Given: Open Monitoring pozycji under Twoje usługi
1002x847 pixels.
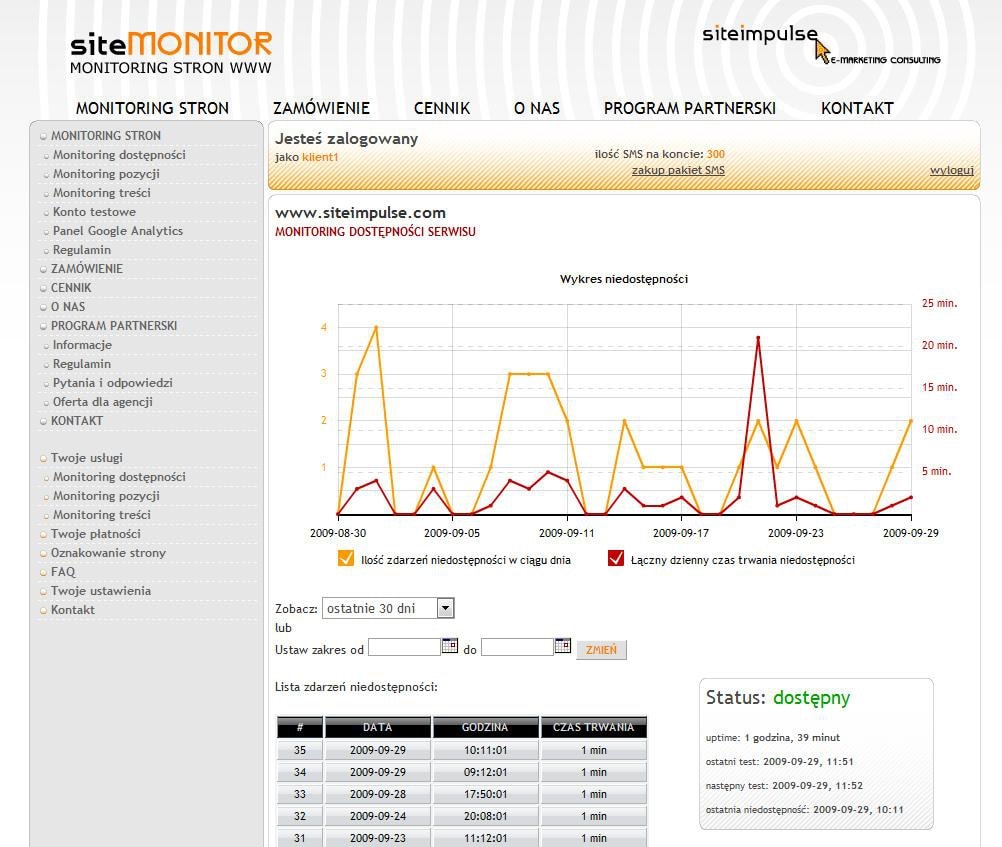Looking at the screenshot, I should (106, 496).
